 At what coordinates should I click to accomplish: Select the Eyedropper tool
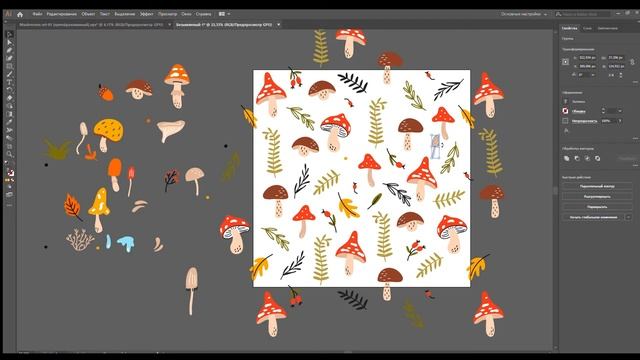pyautogui.click(x=9, y=122)
